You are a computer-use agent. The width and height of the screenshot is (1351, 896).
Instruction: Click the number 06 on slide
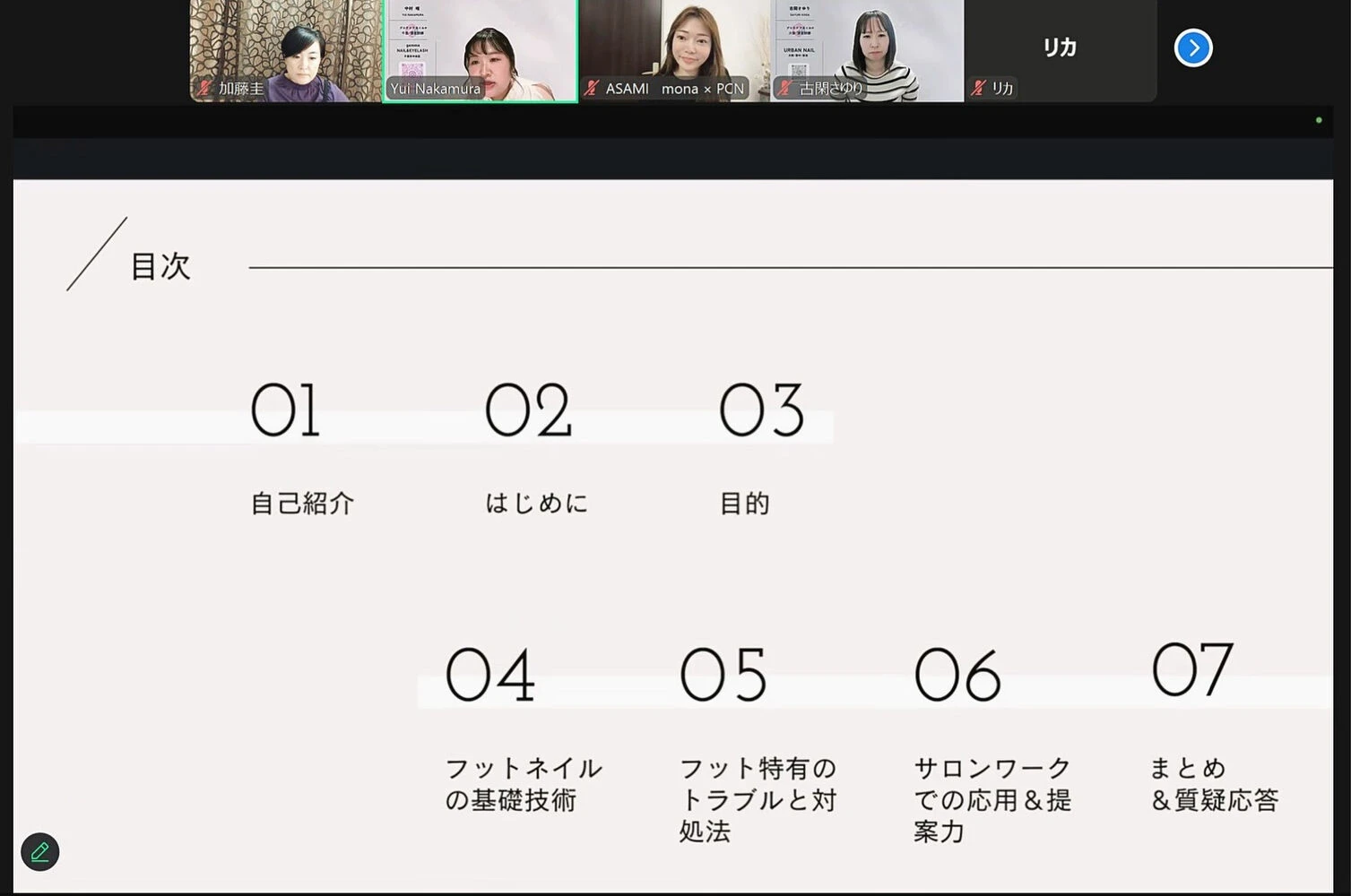[x=957, y=675]
